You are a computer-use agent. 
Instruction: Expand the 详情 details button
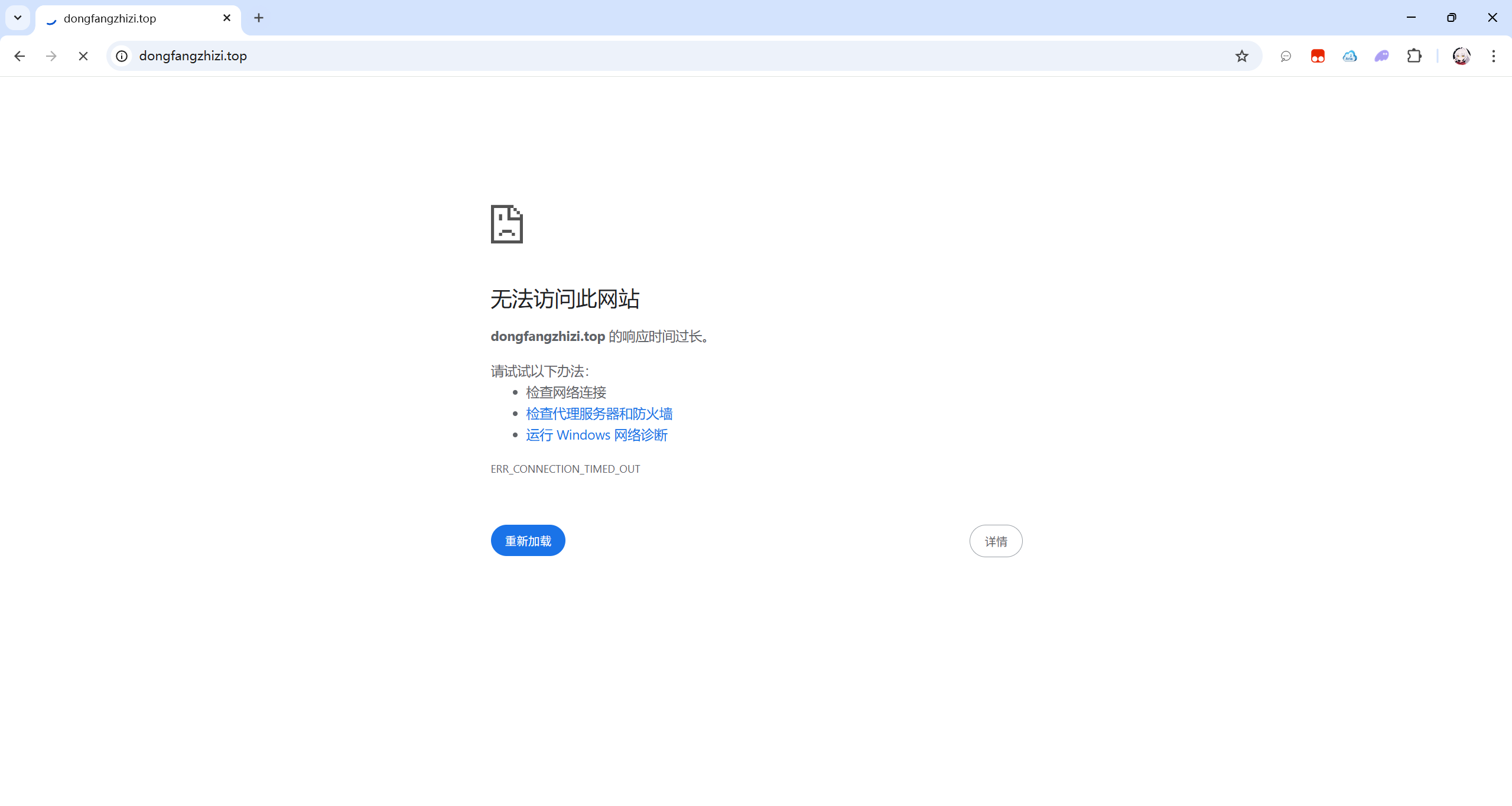[x=996, y=541]
